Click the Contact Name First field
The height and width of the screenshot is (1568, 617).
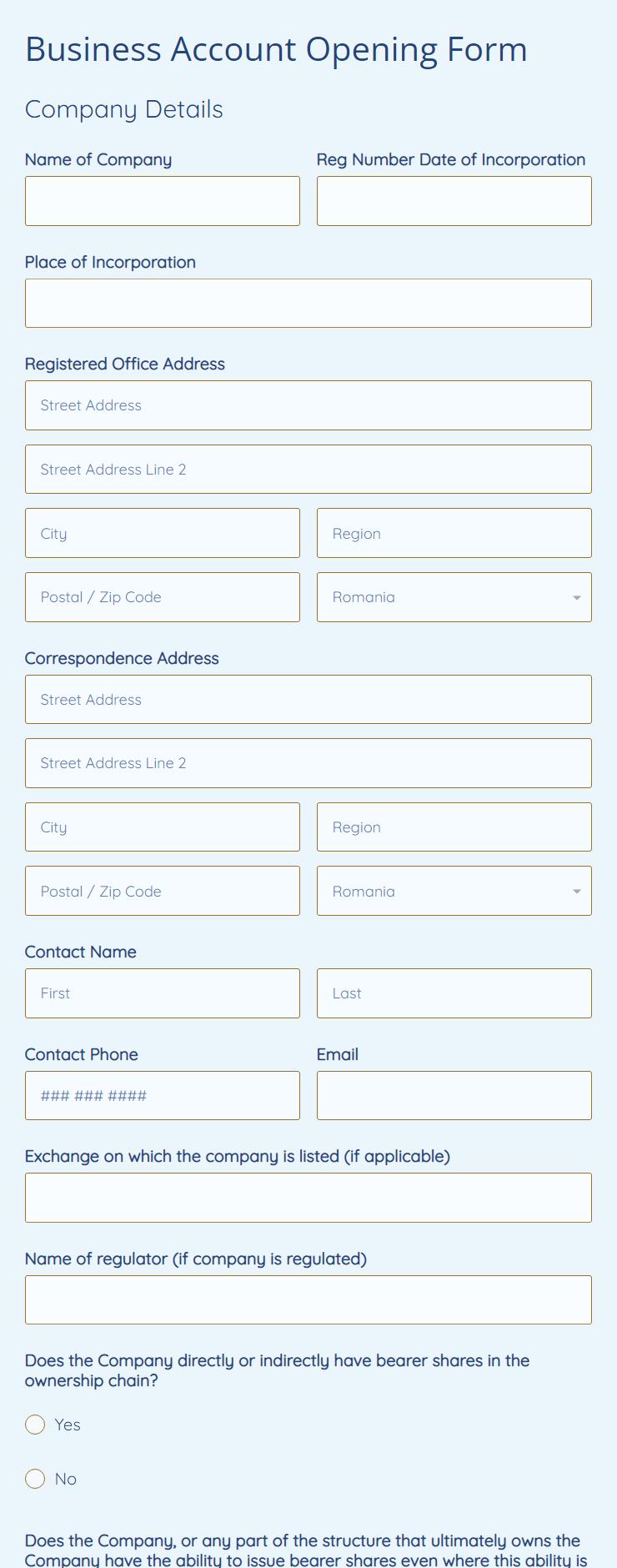pyautogui.click(x=162, y=993)
